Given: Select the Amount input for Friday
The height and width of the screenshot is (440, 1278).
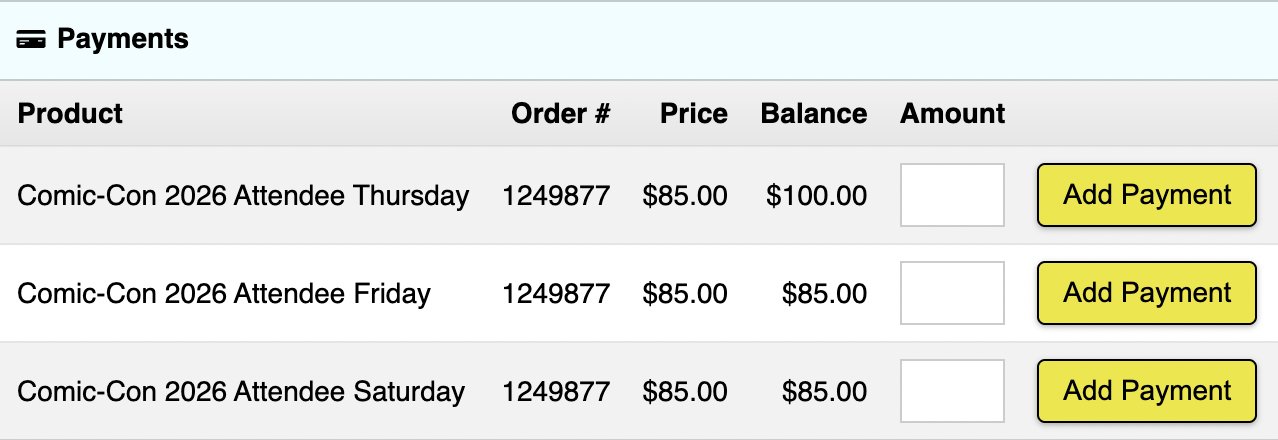Looking at the screenshot, I should 952,293.
